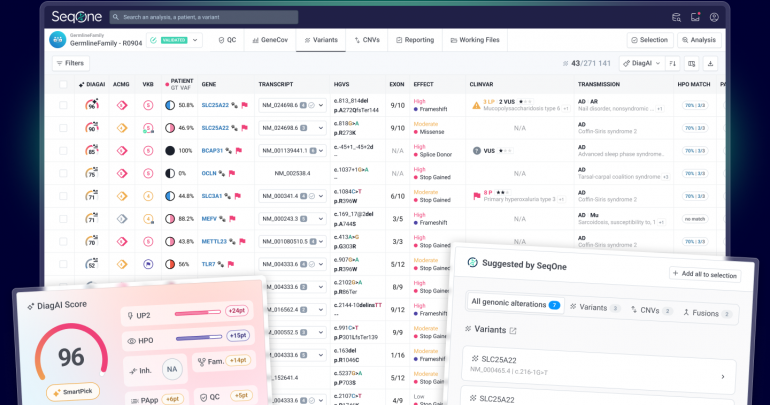Click the HPO score progress bar
Screen dimensions: 770x405
[199, 338]
